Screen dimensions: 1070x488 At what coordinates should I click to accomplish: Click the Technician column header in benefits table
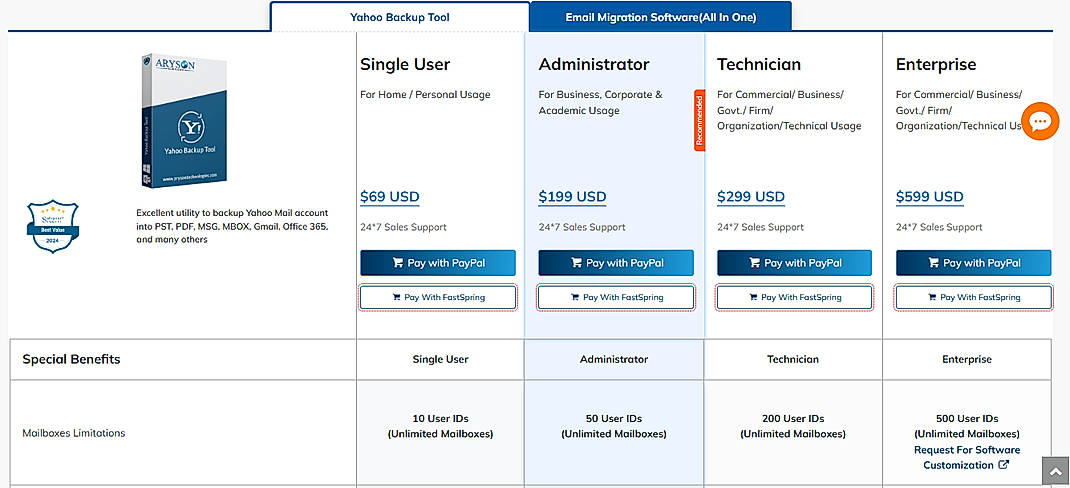click(793, 359)
